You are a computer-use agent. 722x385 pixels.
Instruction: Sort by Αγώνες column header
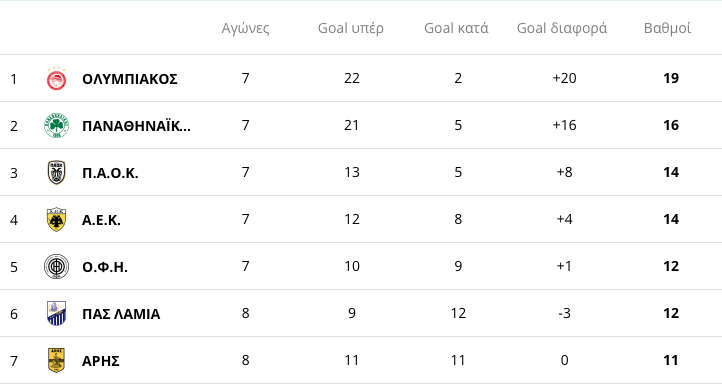(x=245, y=29)
